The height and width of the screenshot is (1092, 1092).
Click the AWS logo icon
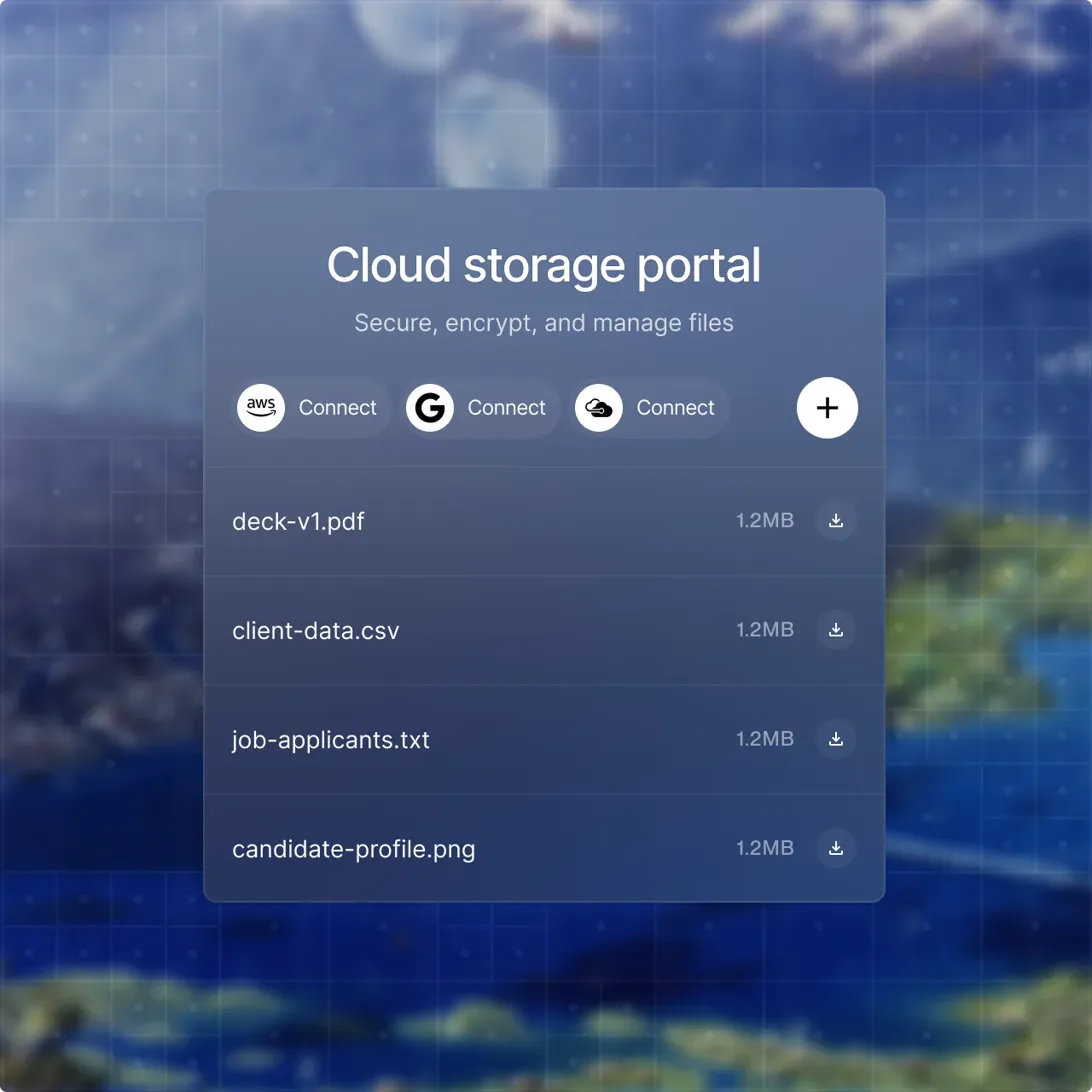pyautogui.click(x=260, y=407)
